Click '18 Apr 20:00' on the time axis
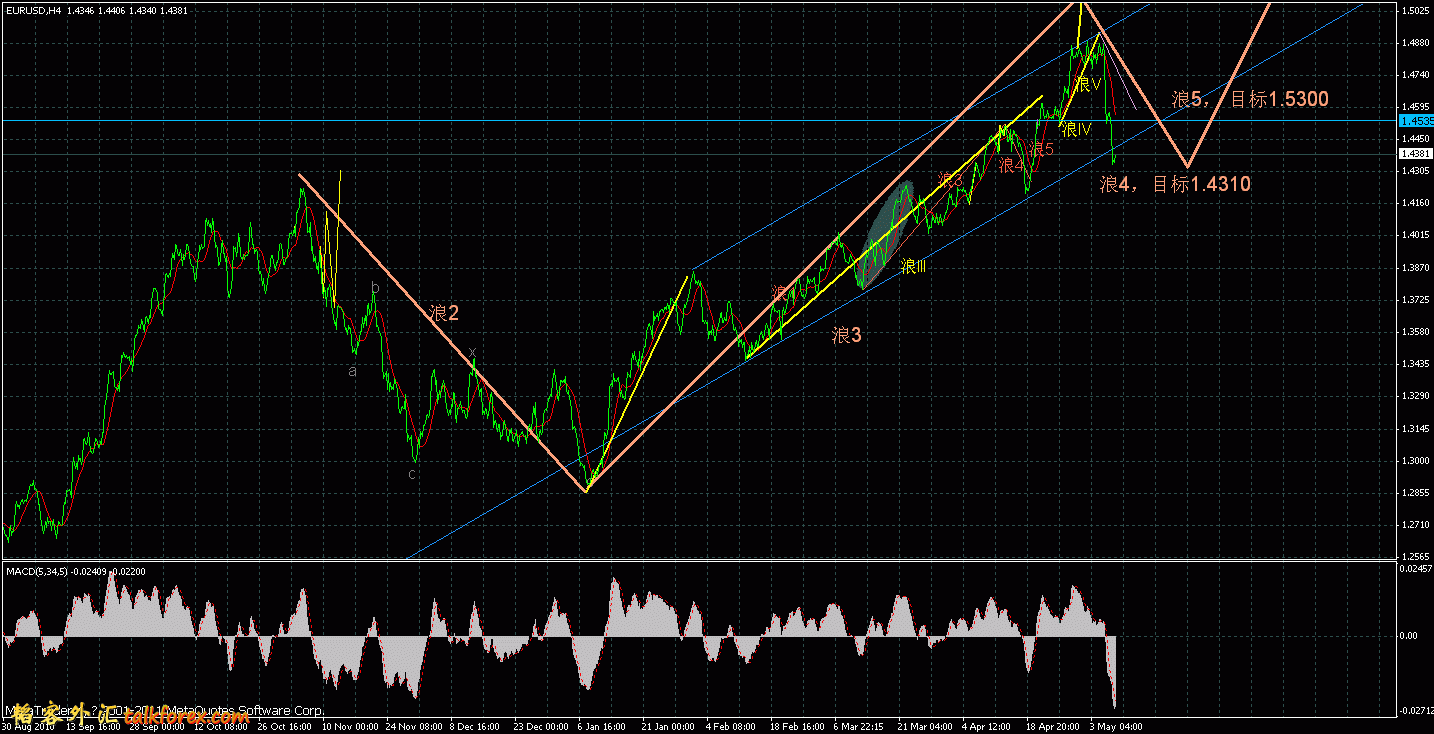This screenshot has width=1434, height=734. pos(1053,728)
